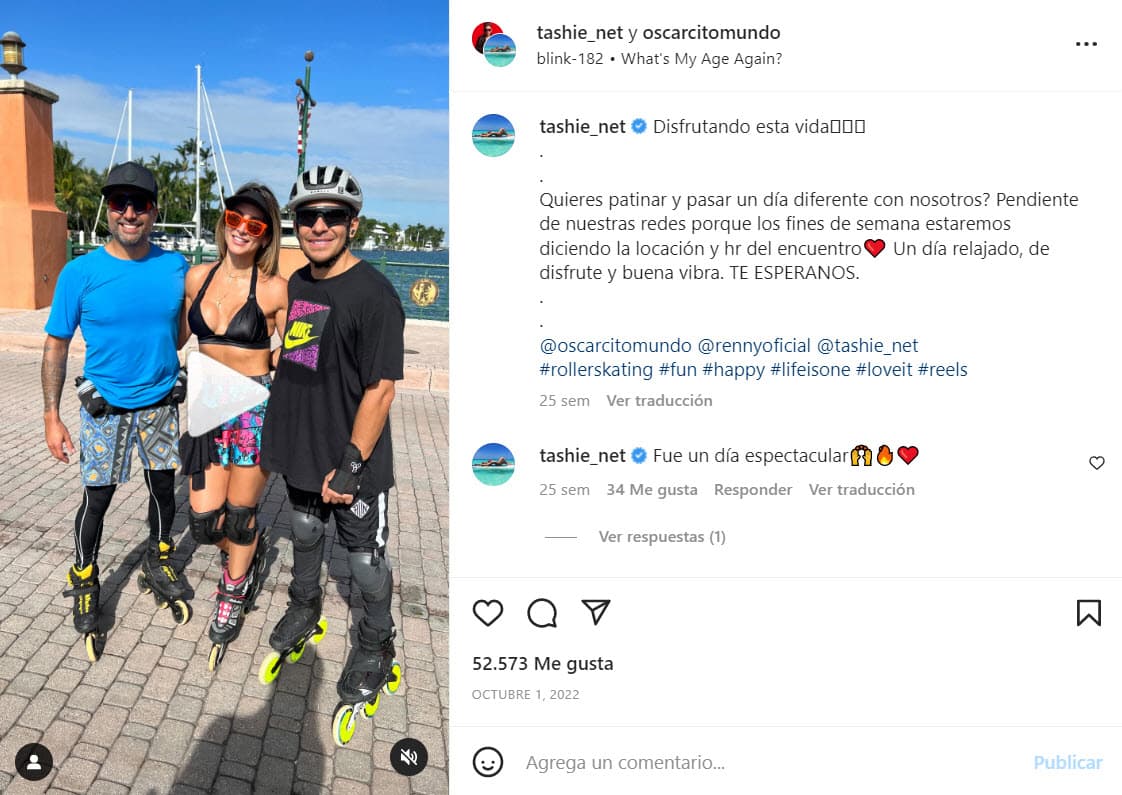The height and width of the screenshot is (795, 1122).
Task: Open the three-dot more options menu
Action: [1086, 44]
